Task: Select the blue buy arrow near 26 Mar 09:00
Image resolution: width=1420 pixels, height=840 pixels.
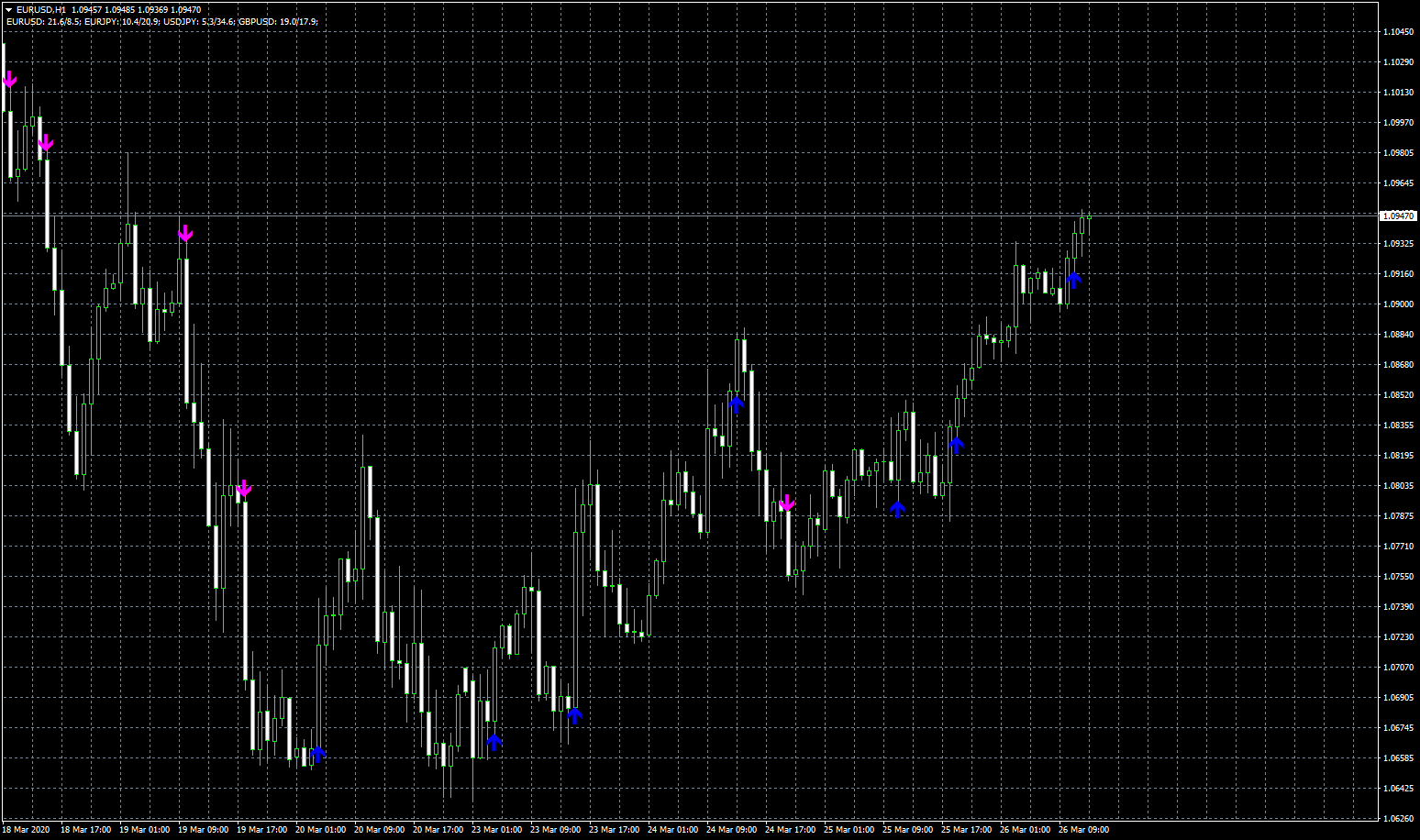Action: (1073, 280)
